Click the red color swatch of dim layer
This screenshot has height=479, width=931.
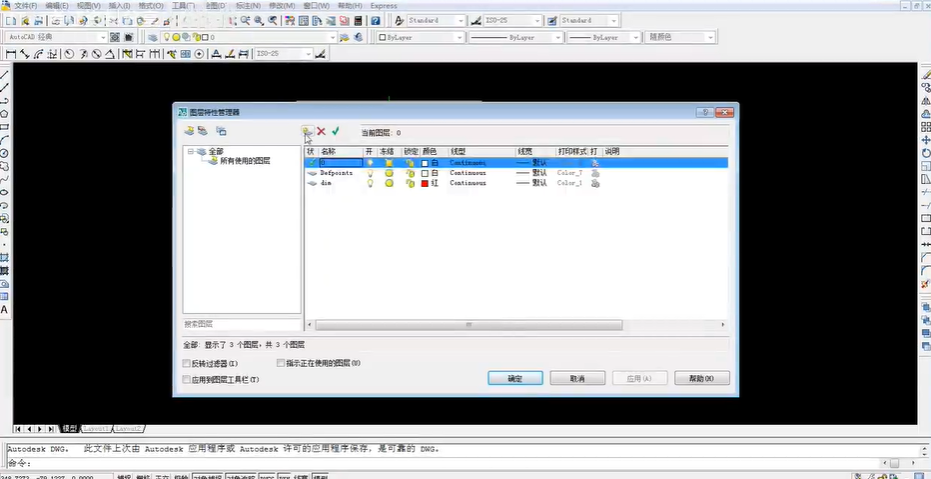[x=425, y=183]
